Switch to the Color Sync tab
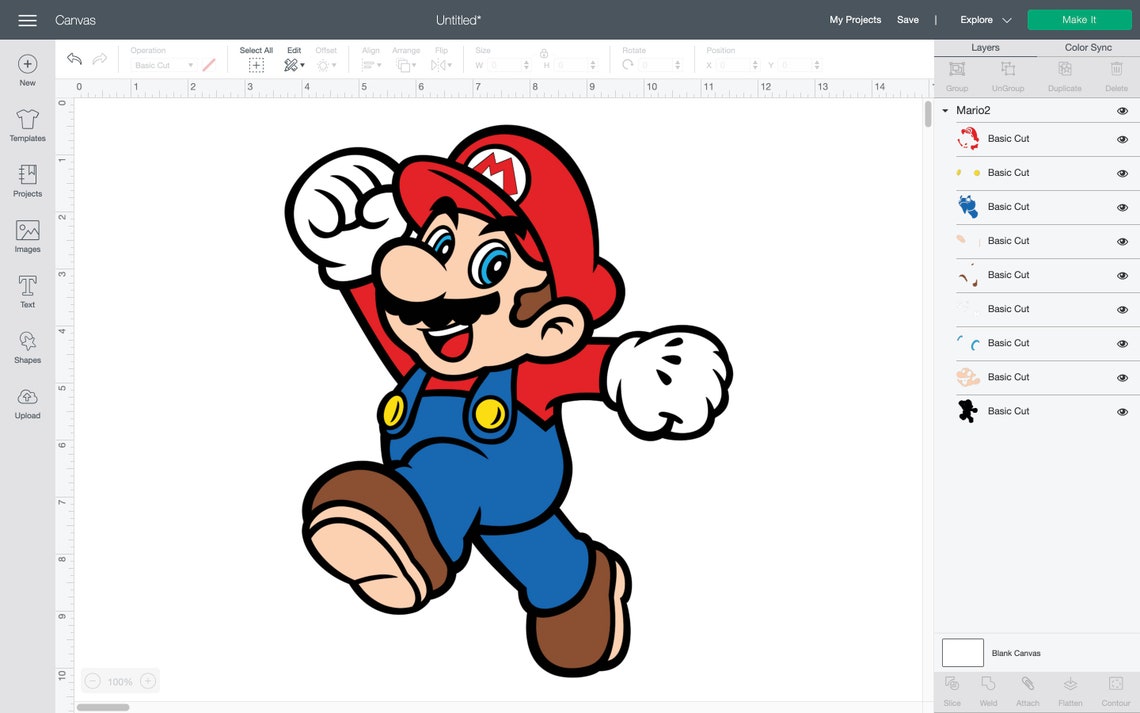This screenshot has width=1140, height=713. tap(1086, 47)
